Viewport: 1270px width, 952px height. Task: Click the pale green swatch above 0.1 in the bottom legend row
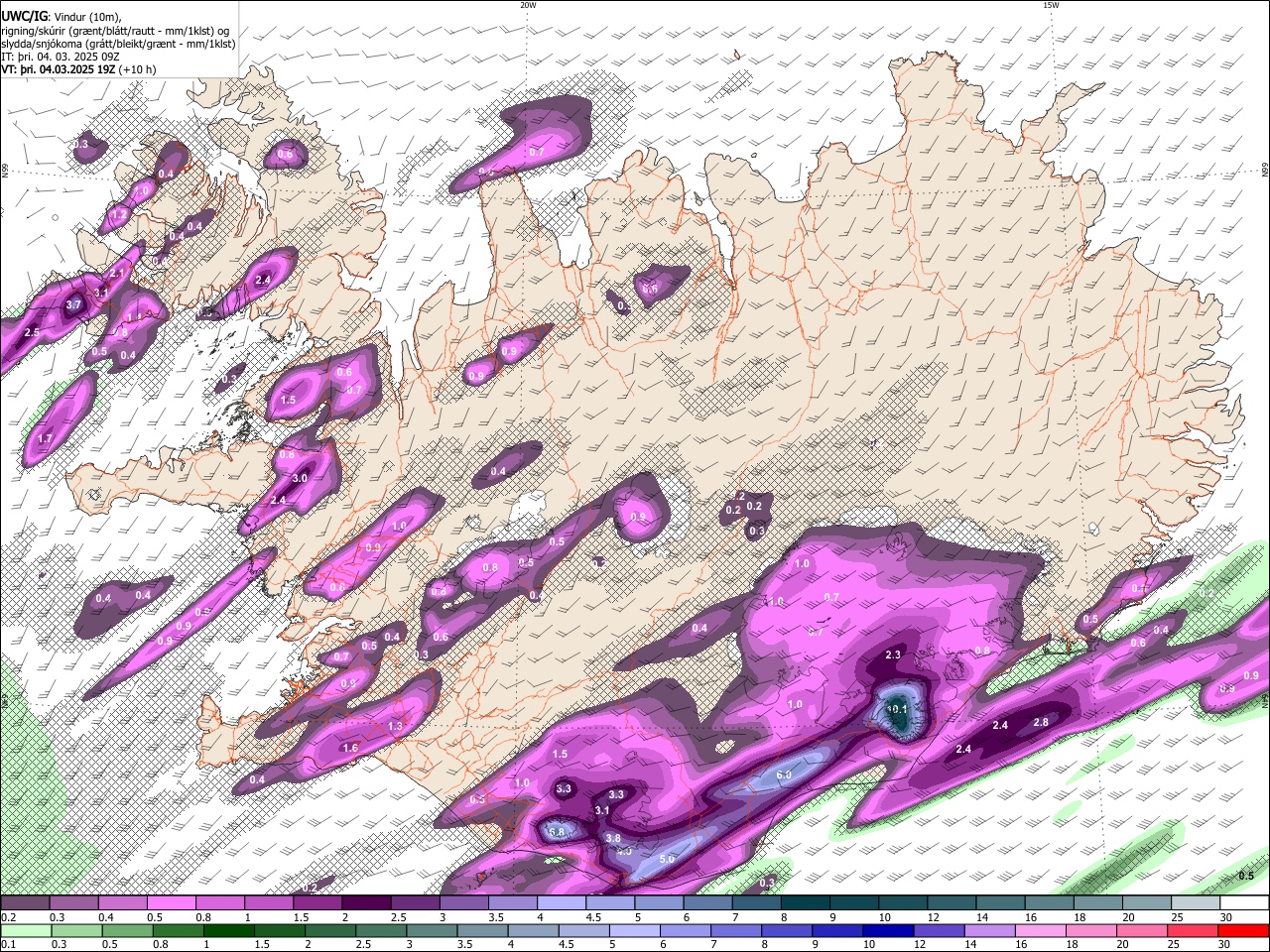26,931
